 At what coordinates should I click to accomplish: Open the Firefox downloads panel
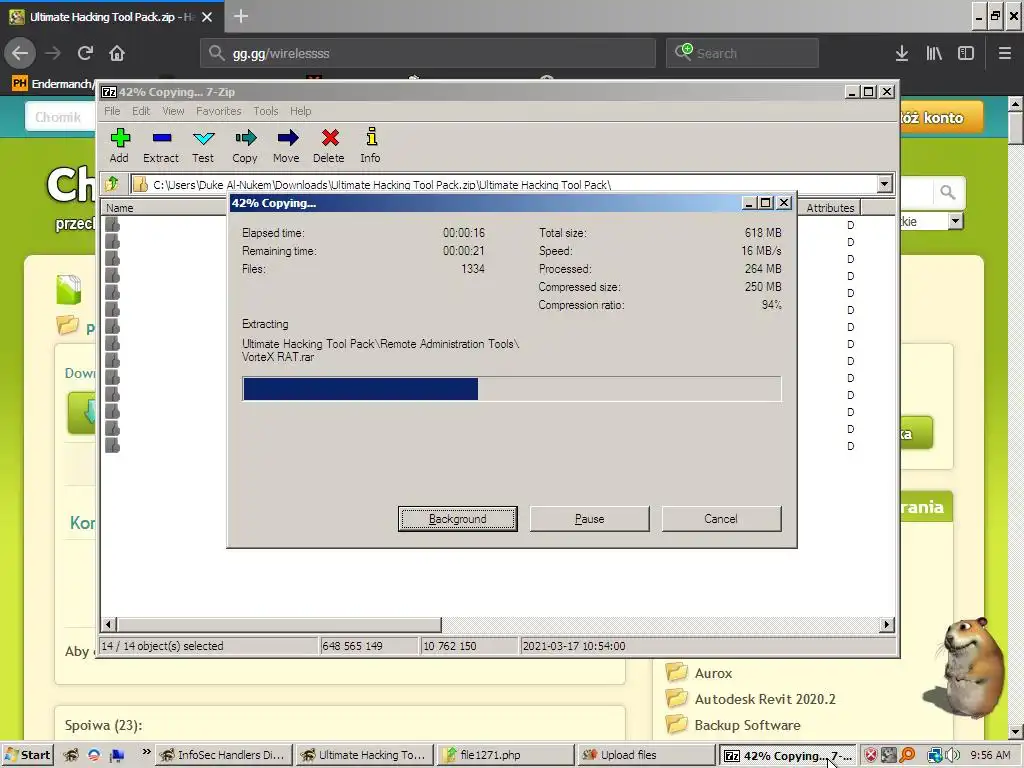pyautogui.click(x=902, y=53)
